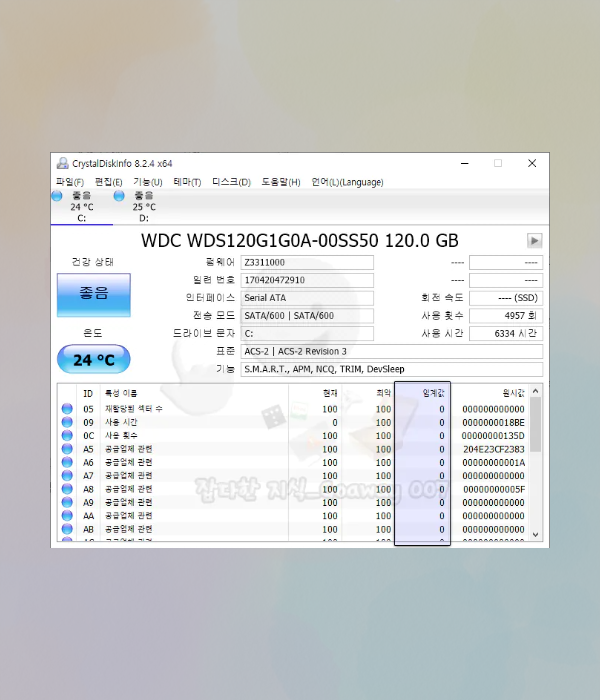The height and width of the screenshot is (700, 600).
Task: Click the 임계값 column header
Action: point(433,393)
